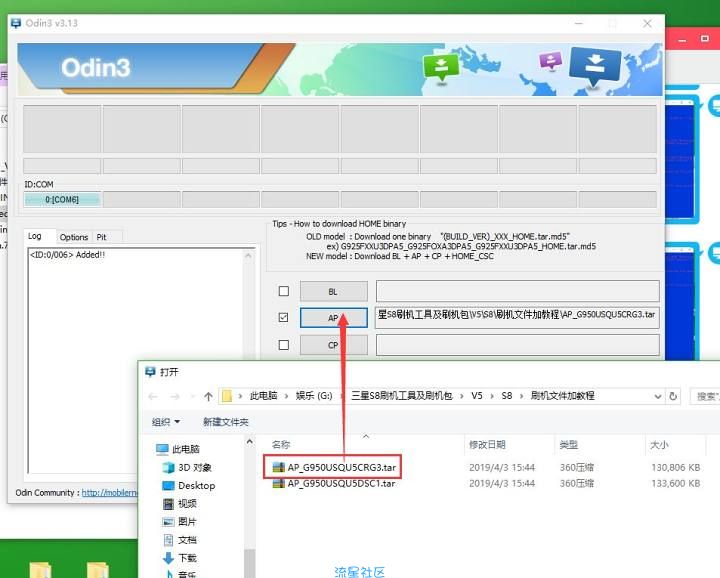720x578 pixels.
Task: Tick the BL checkbox
Action: point(284,291)
